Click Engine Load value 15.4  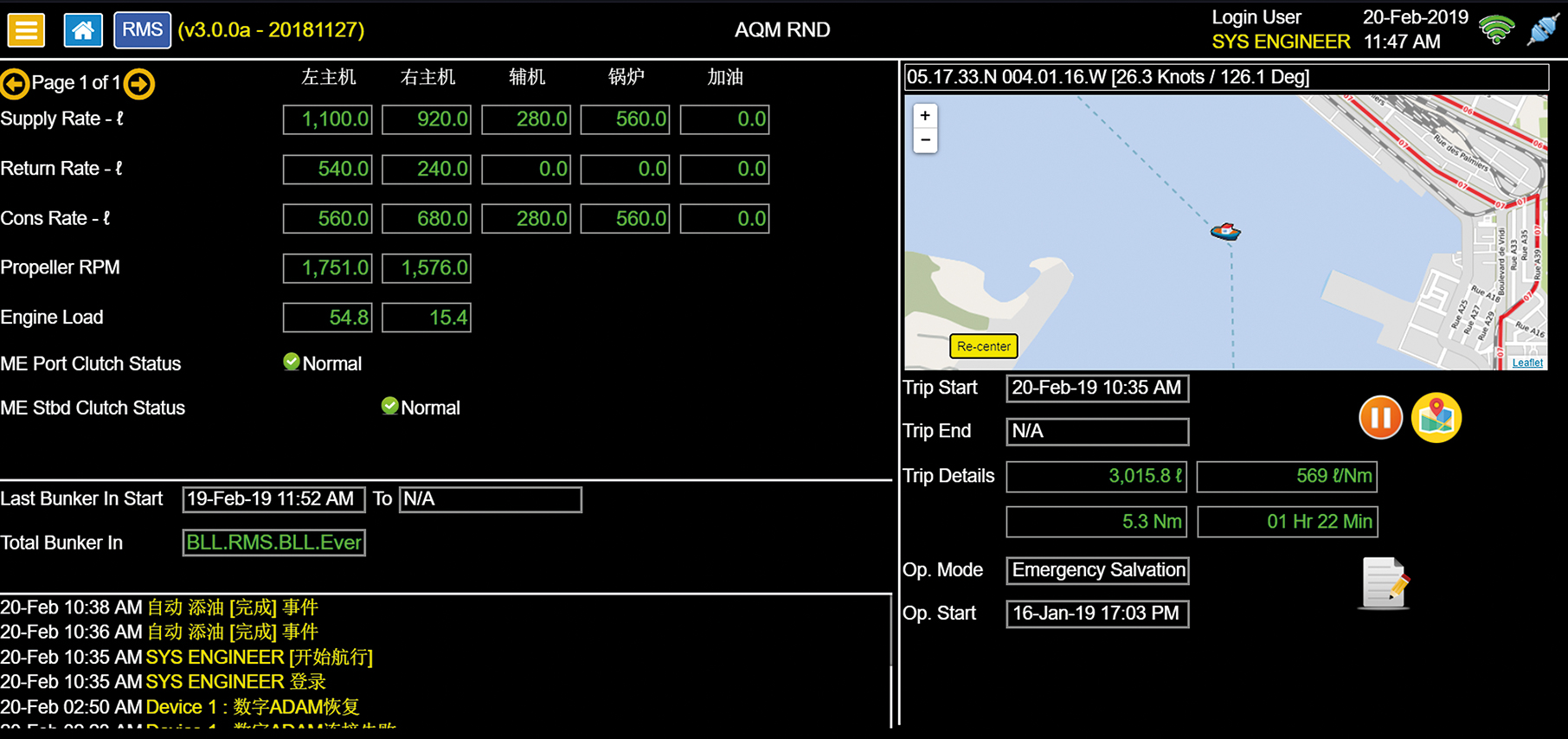coord(427,318)
